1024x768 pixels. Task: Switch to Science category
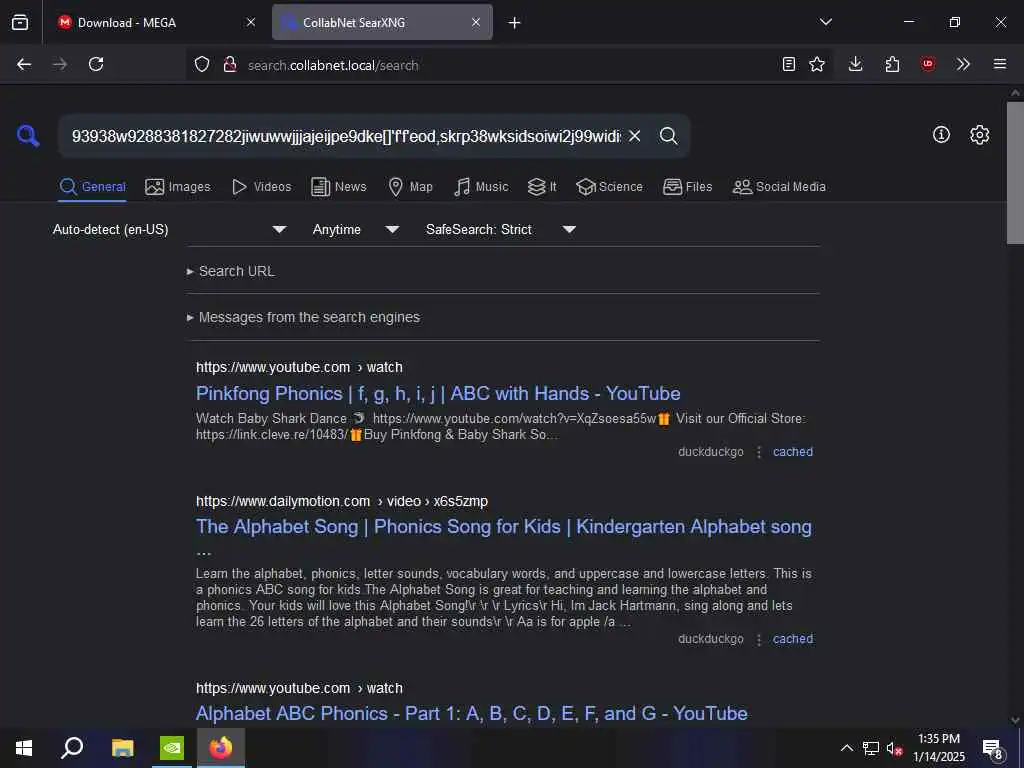coord(609,187)
